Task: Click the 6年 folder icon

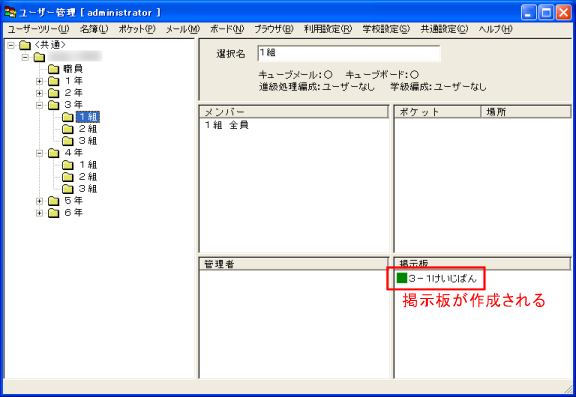Action: click(x=54, y=213)
